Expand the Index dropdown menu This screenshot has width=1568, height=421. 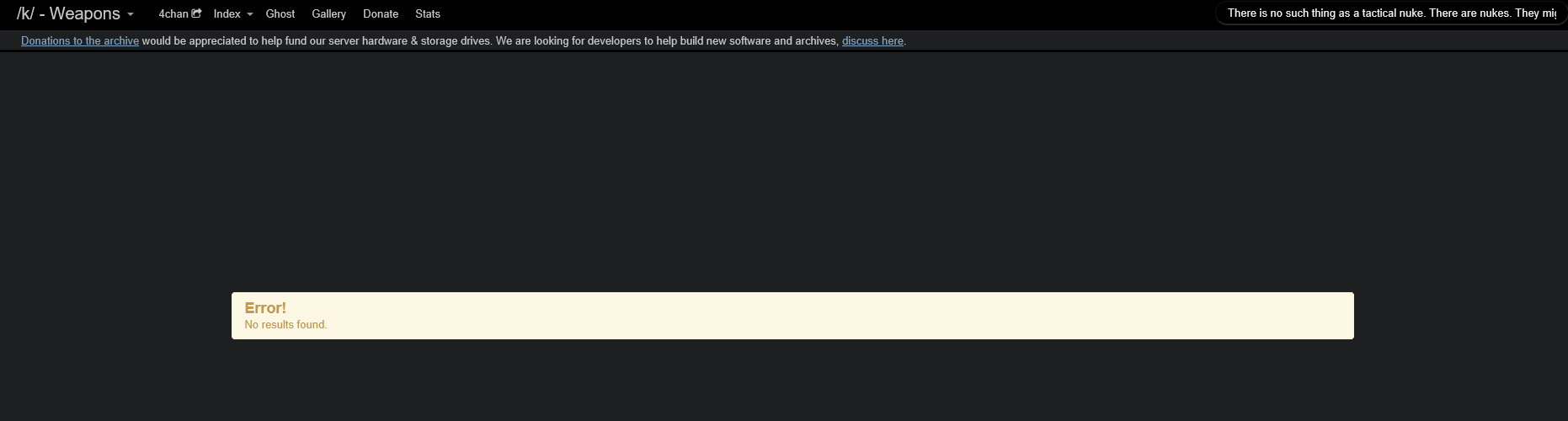[233, 13]
